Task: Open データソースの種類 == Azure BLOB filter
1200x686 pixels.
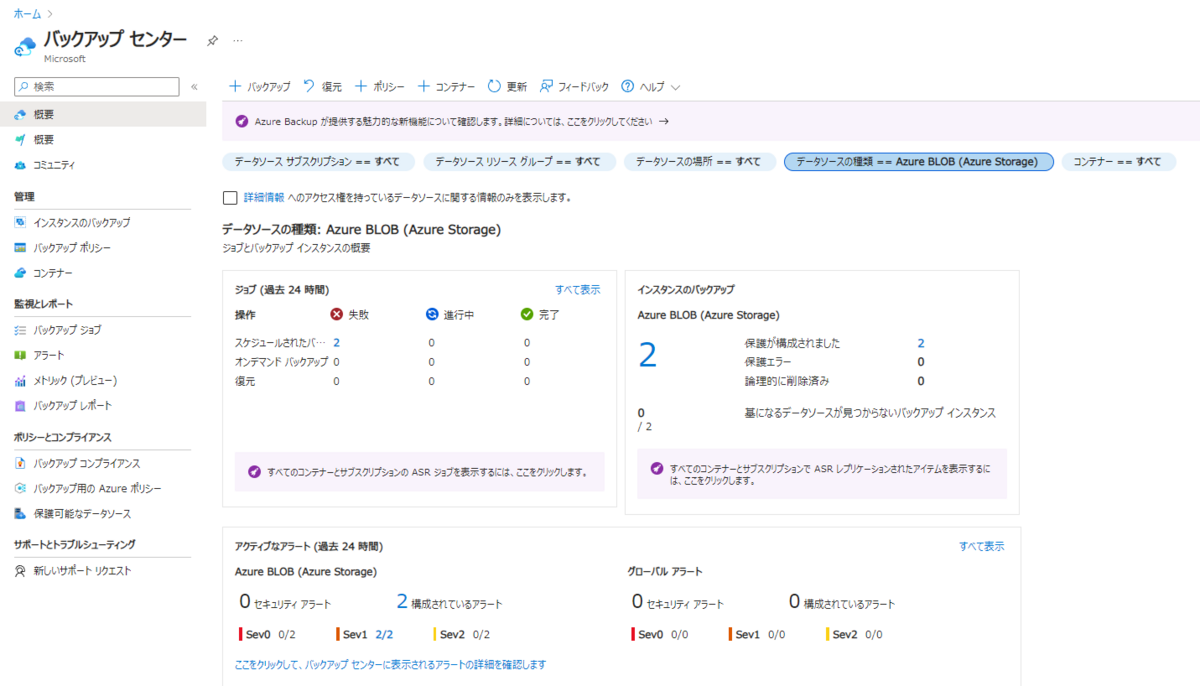Action: 919,161
